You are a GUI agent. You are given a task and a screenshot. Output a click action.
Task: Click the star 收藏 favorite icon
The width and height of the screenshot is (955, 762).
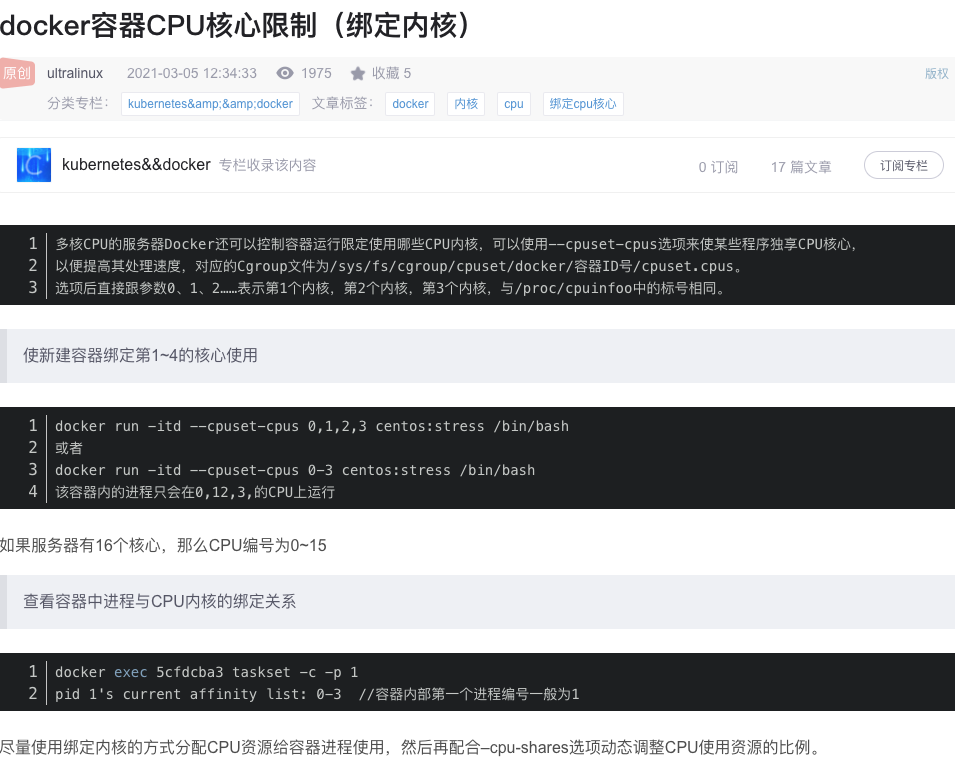pyautogui.click(x=358, y=74)
